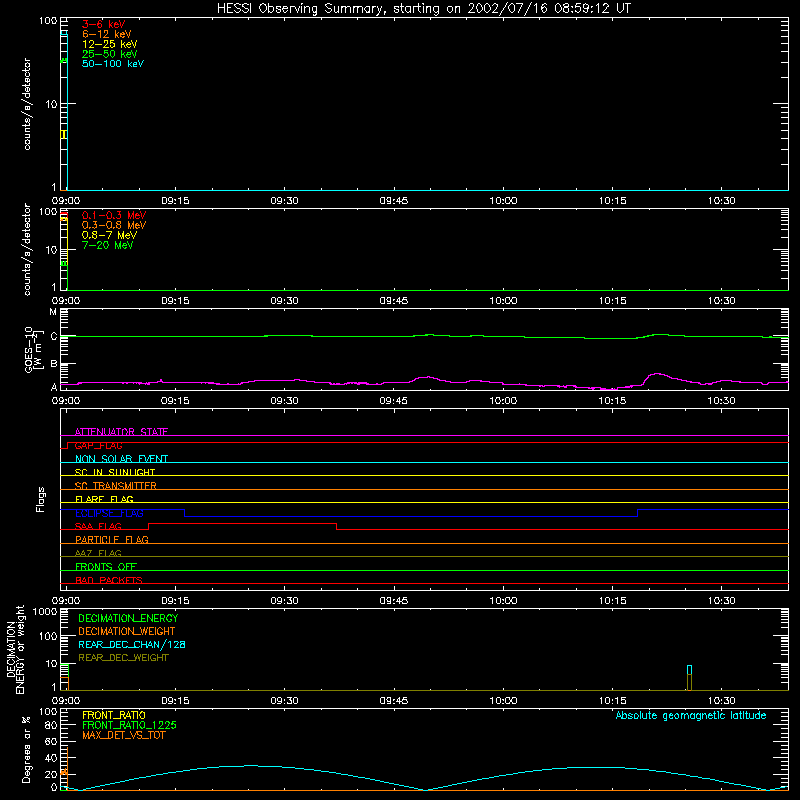The height and width of the screenshot is (800, 800).
Task: Click the GOES-10 W m-2 axis label
Action: (32, 350)
